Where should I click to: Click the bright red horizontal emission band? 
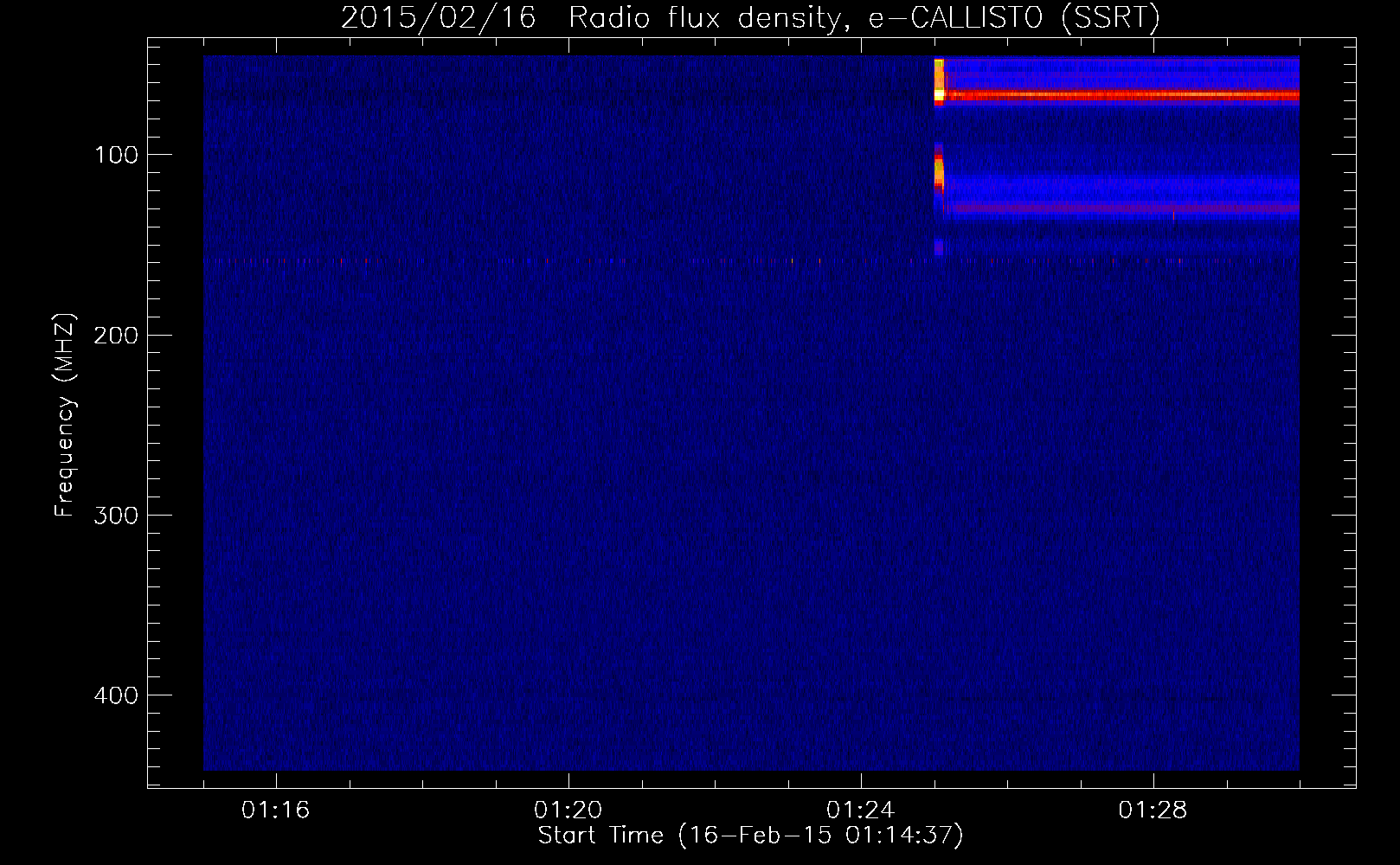[1121, 95]
